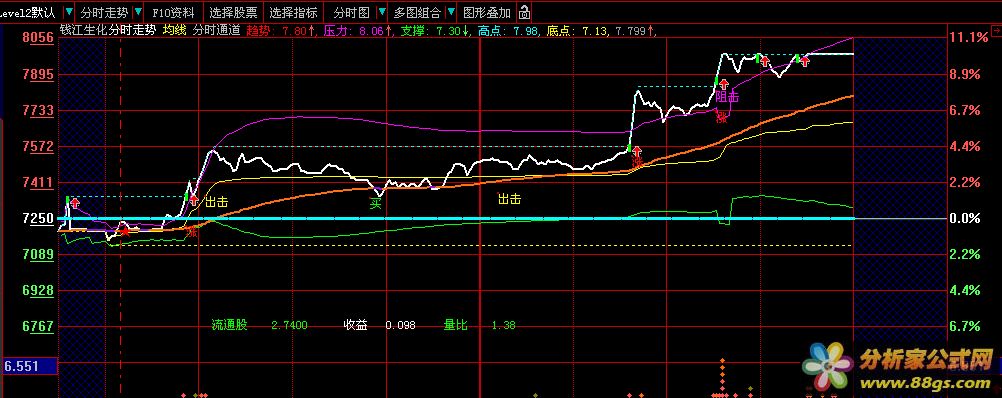Open the Level2默认 dropdown arrow
The width and height of the screenshot is (1002, 398).
coord(68,12)
